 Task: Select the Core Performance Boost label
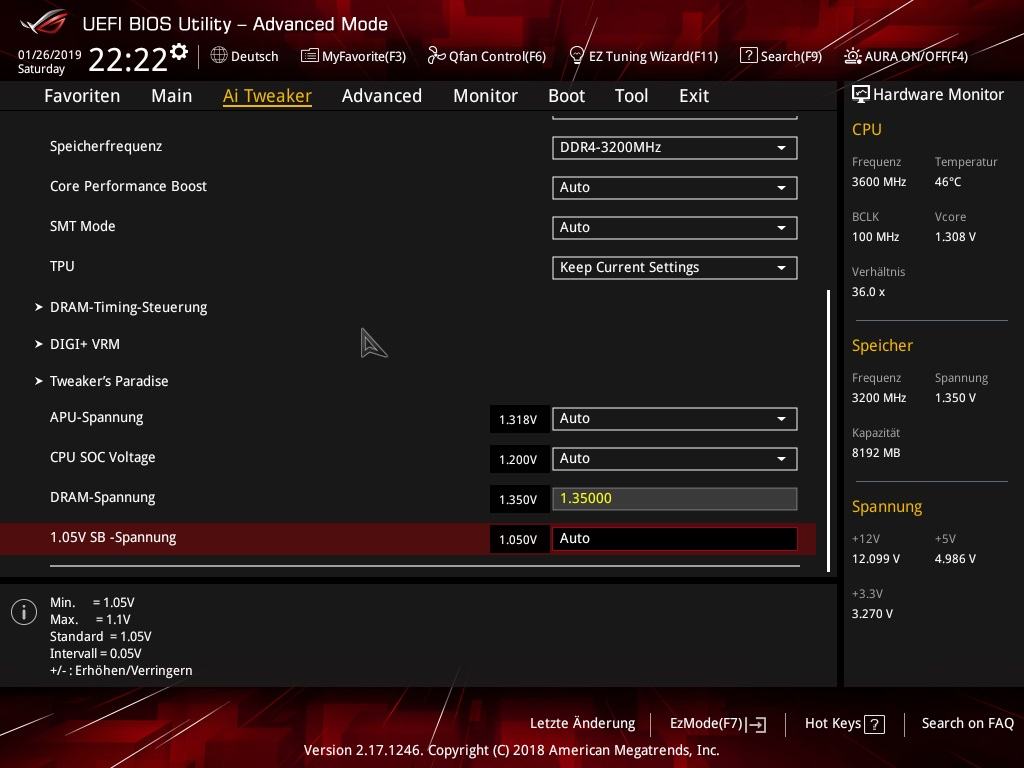pyautogui.click(x=129, y=186)
